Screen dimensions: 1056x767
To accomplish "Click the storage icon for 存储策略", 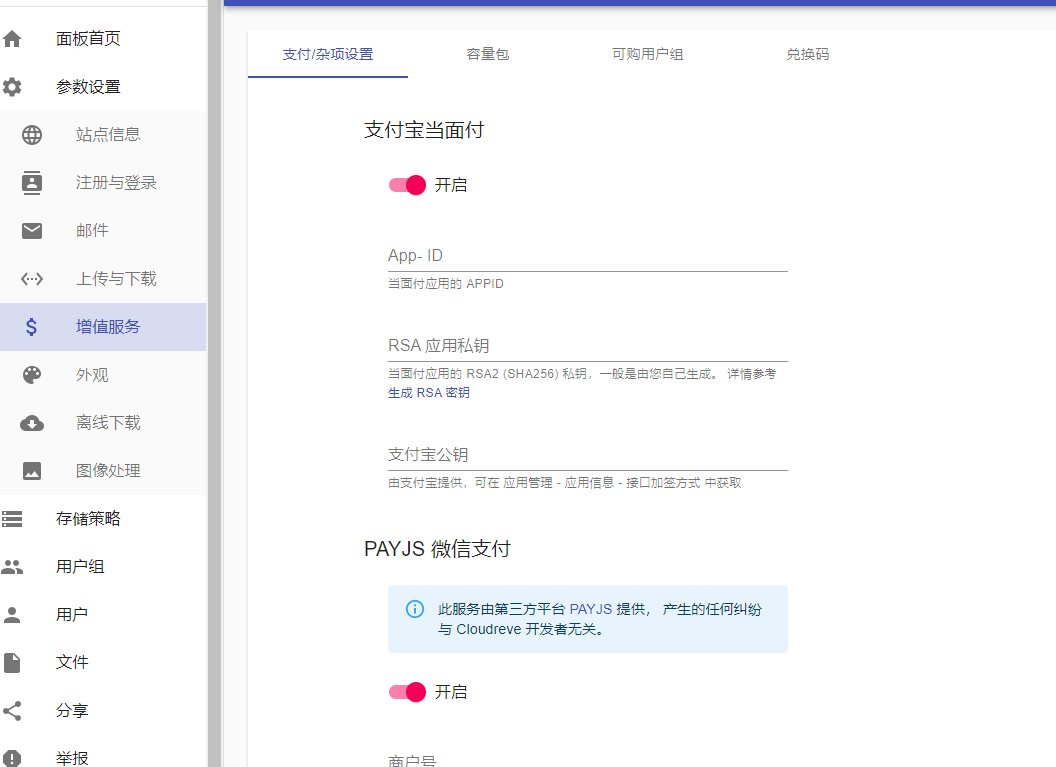I will (x=12, y=519).
